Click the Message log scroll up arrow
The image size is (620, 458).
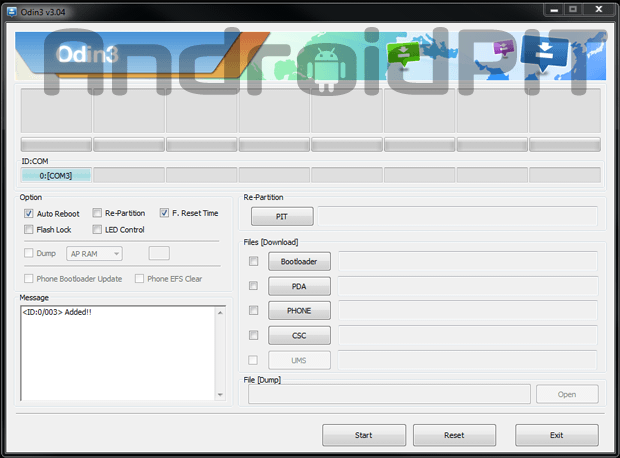tap(220, 312)
